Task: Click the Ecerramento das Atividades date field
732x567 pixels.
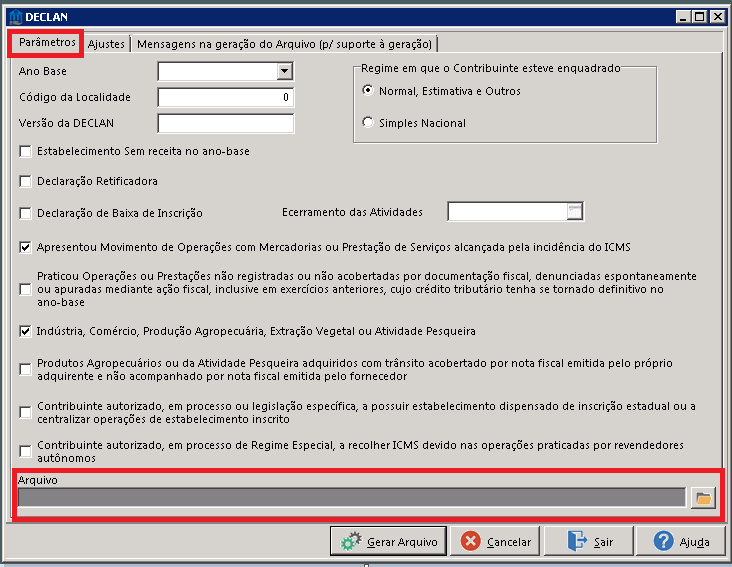Action: [x=507, y=211]
